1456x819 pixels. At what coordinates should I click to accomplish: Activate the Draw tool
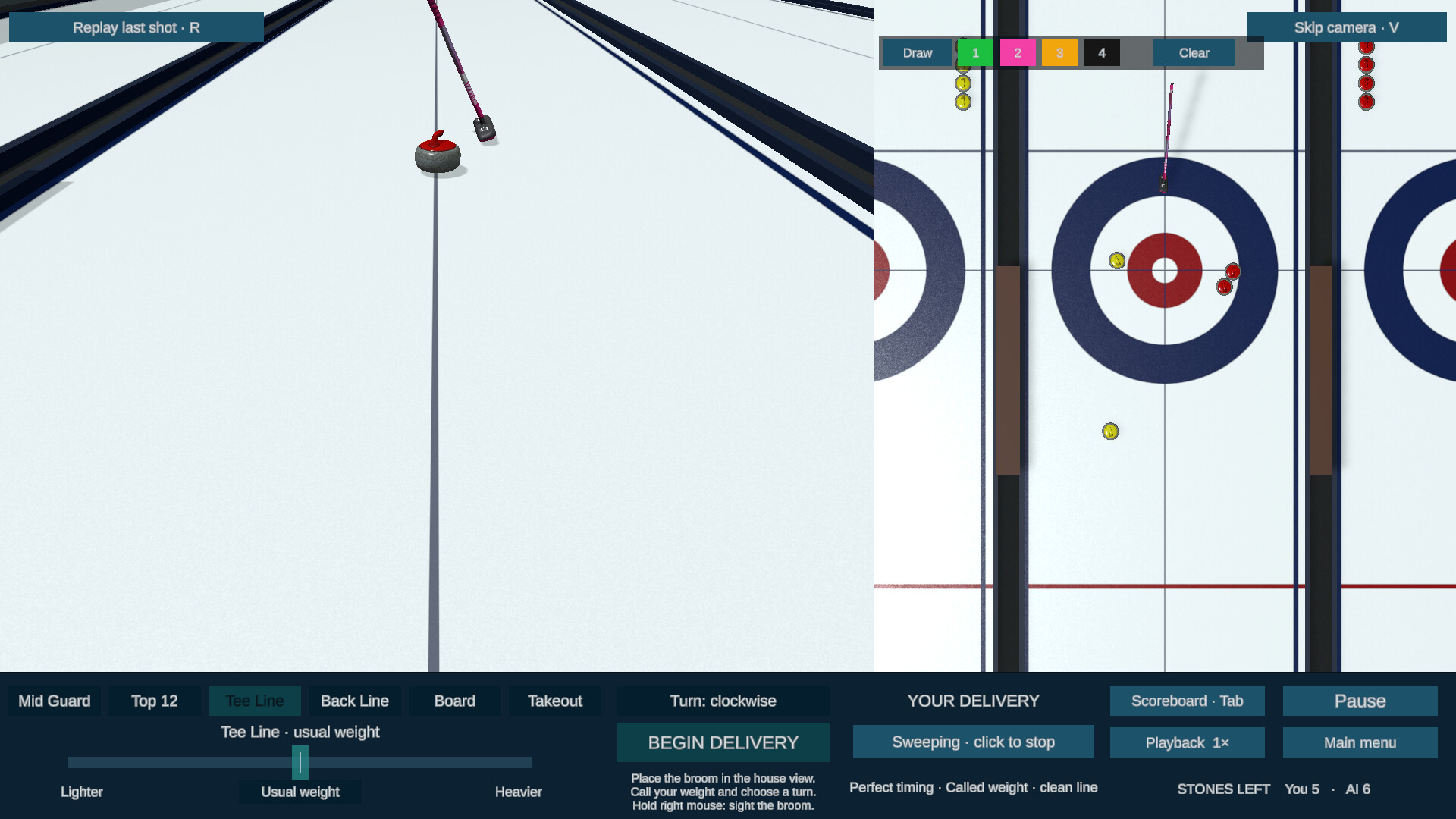[917, 53]
